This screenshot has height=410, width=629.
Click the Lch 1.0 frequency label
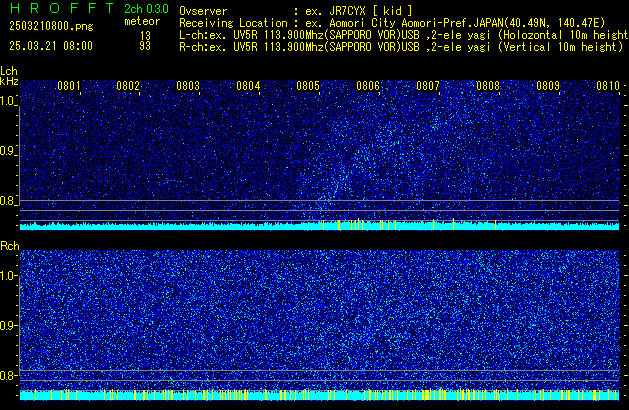click(8, 101)
